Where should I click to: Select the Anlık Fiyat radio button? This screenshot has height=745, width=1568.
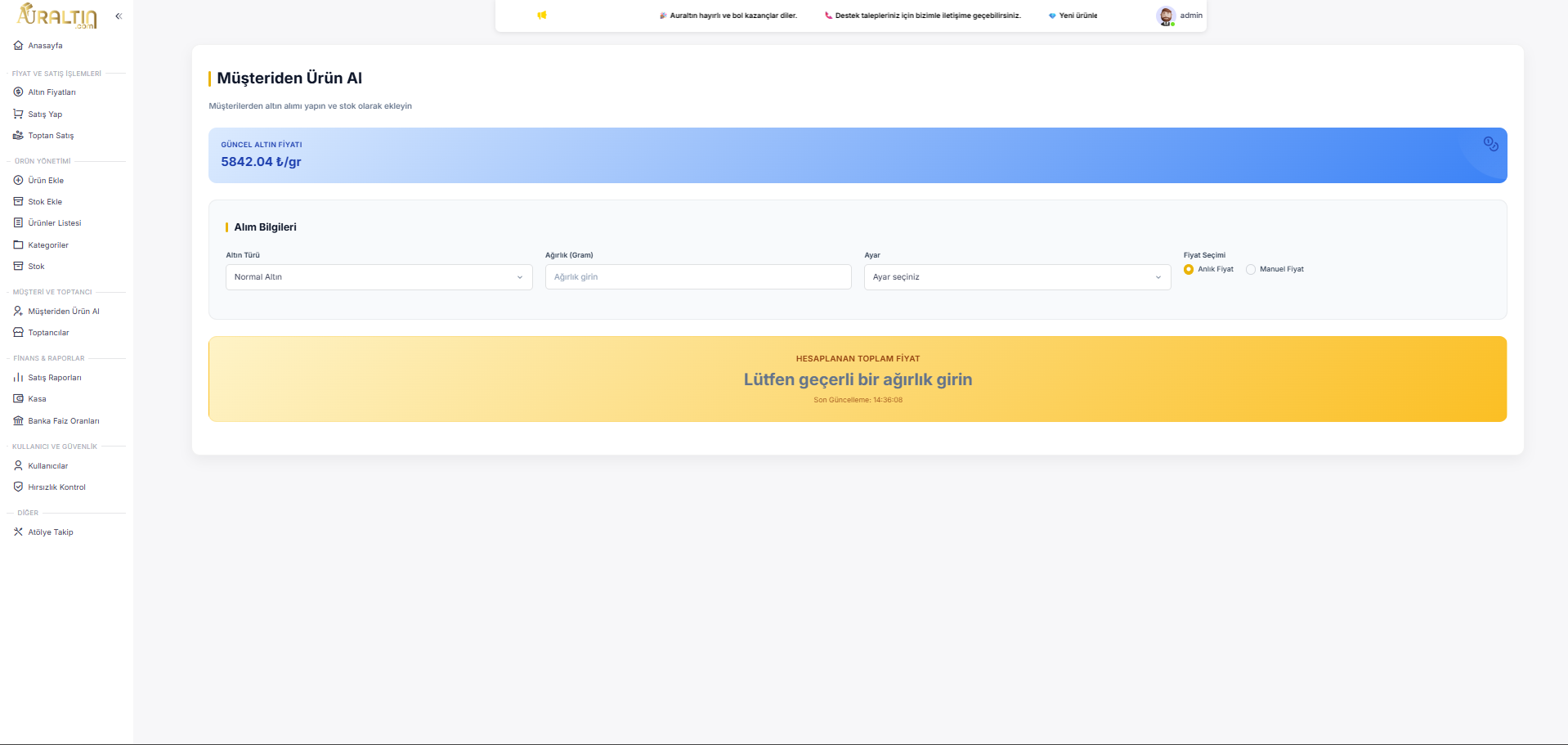[x=1189, y=270]
